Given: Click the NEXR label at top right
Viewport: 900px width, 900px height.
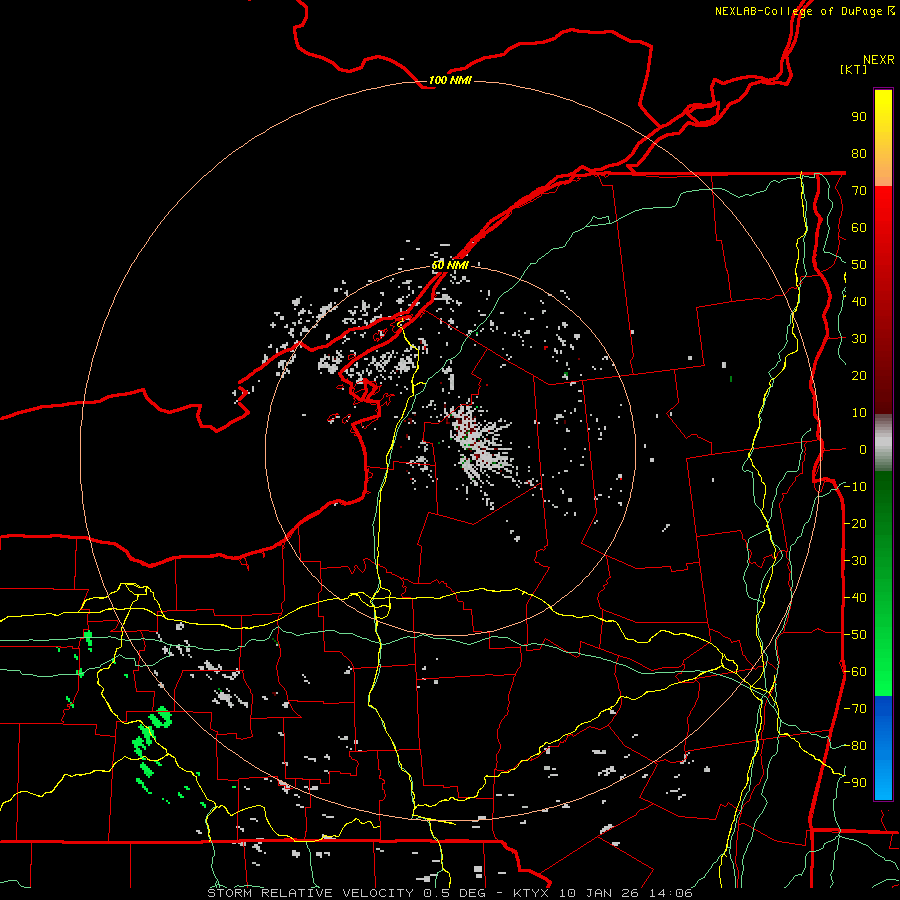Looking at the screenshot, I should [879, 60].
